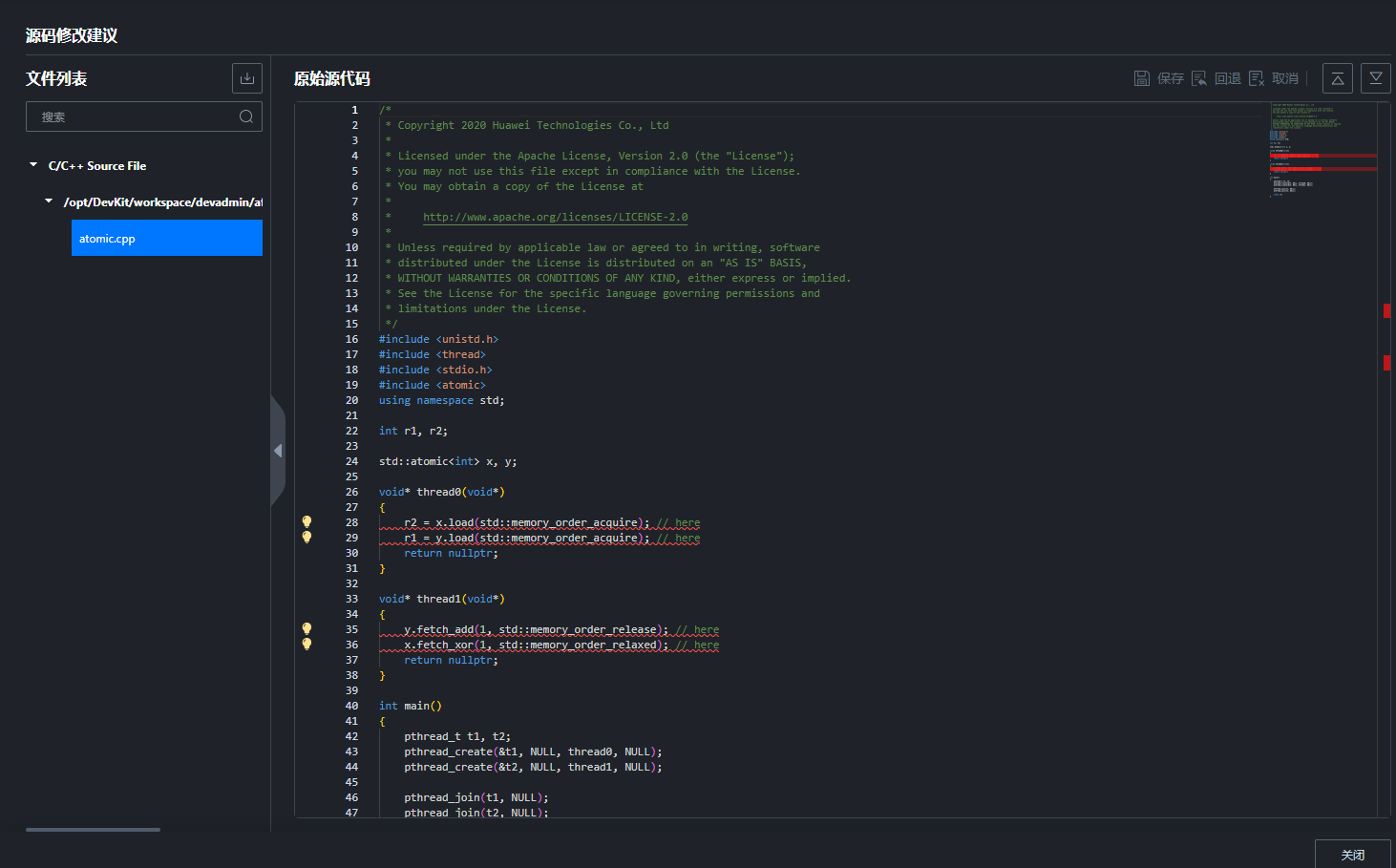The image size is (1396, 868).
Task: Click the 回退 revert button
Action: (x=1228, y=78)
